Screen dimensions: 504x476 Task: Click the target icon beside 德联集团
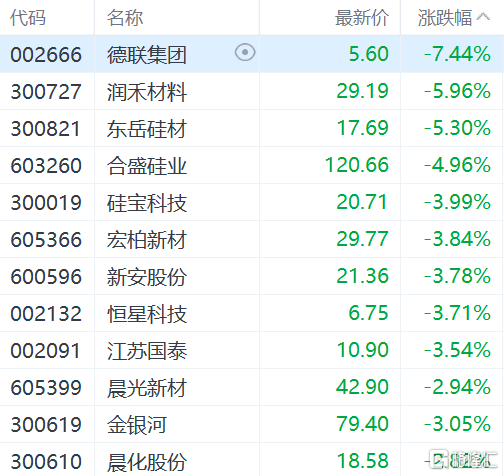[x=245, y=53]
